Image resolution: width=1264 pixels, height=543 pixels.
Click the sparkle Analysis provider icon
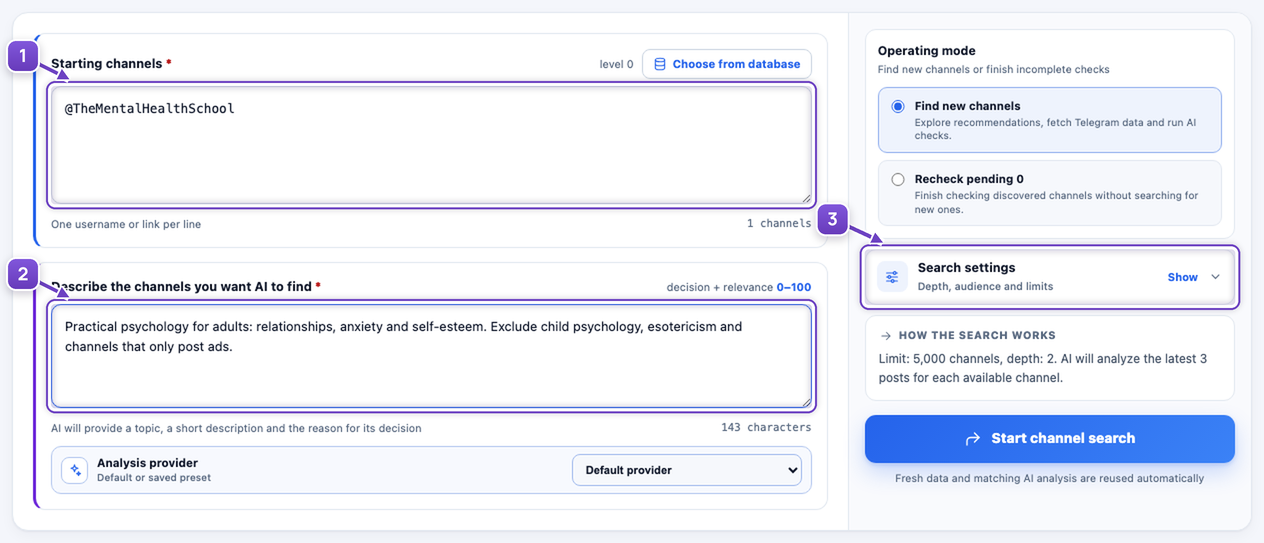point(75,470)
